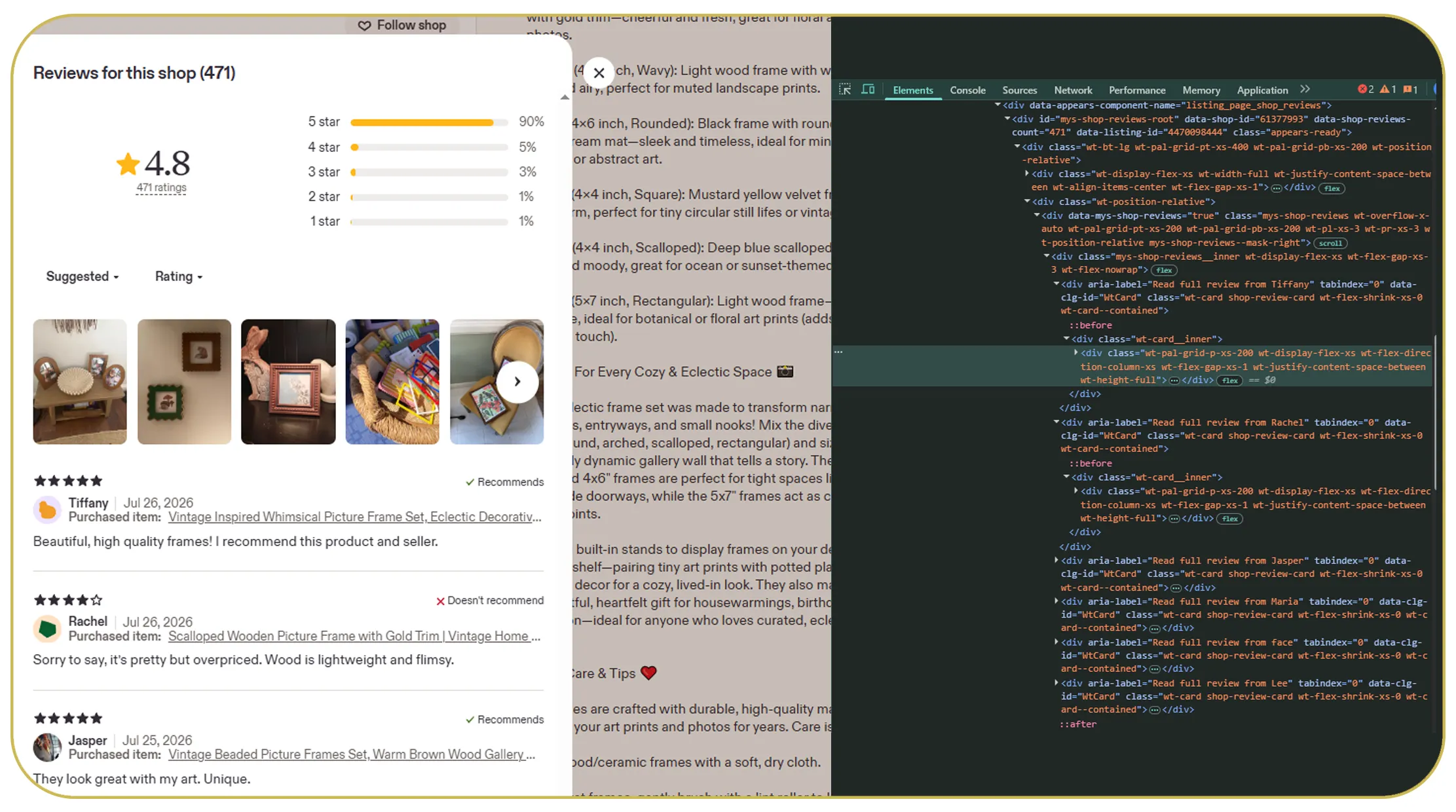This screenshot has width=1456, height=812.
Task: Click Rachel's green avatar
Action: tap(47, 629)
